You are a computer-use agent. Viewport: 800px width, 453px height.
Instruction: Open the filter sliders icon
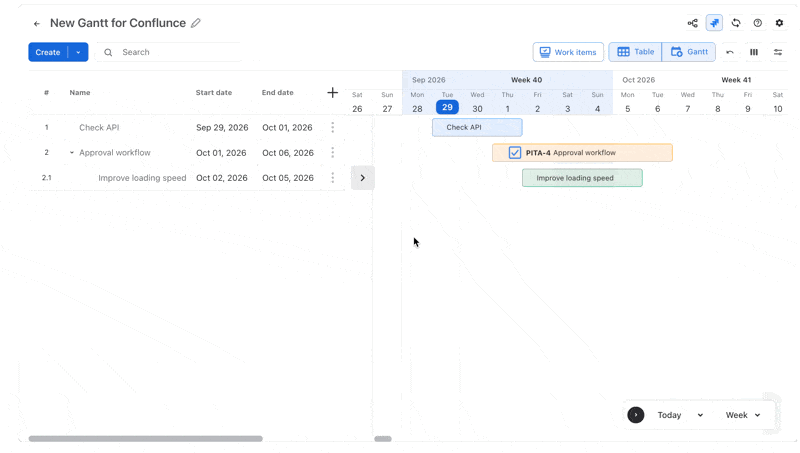pyautogui.click(x=778, y=52)
